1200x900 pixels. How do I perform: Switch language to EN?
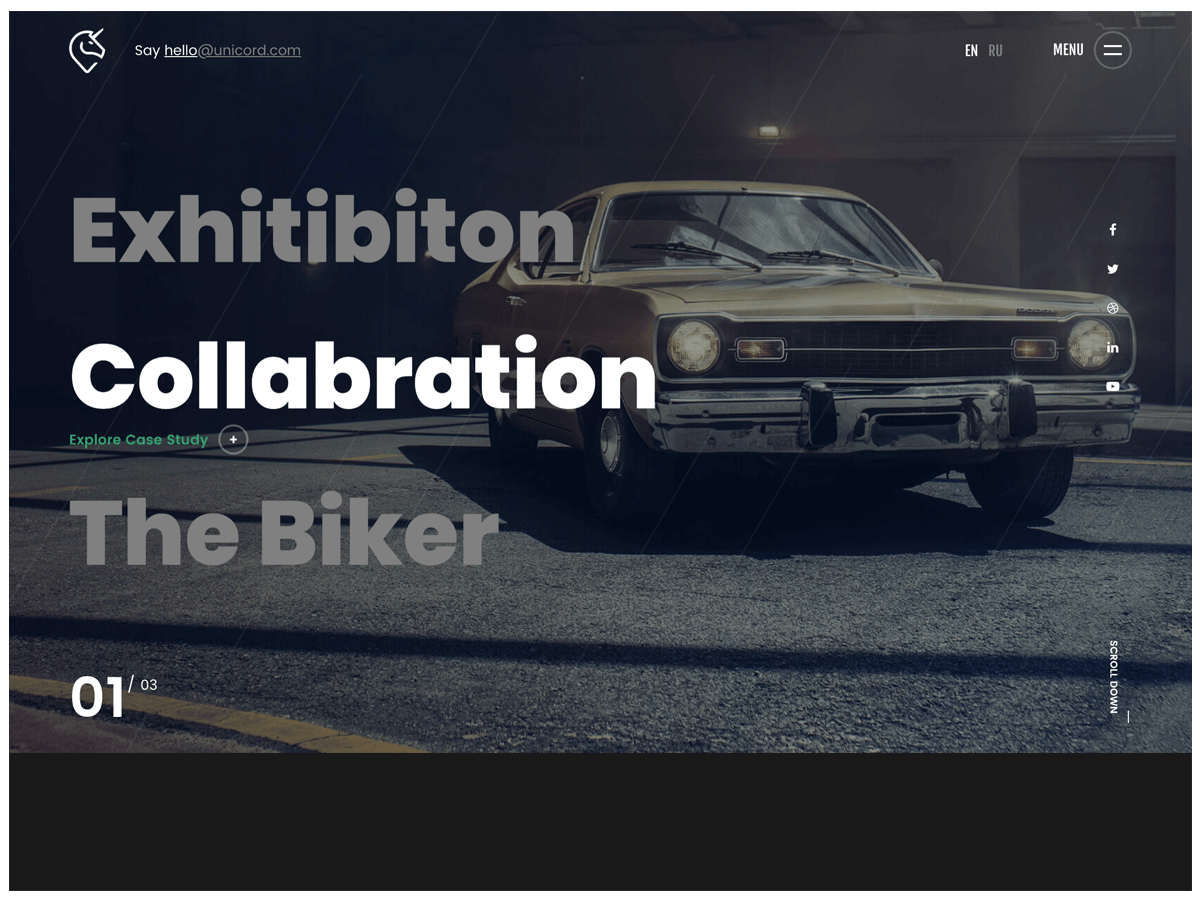(971, 51)
